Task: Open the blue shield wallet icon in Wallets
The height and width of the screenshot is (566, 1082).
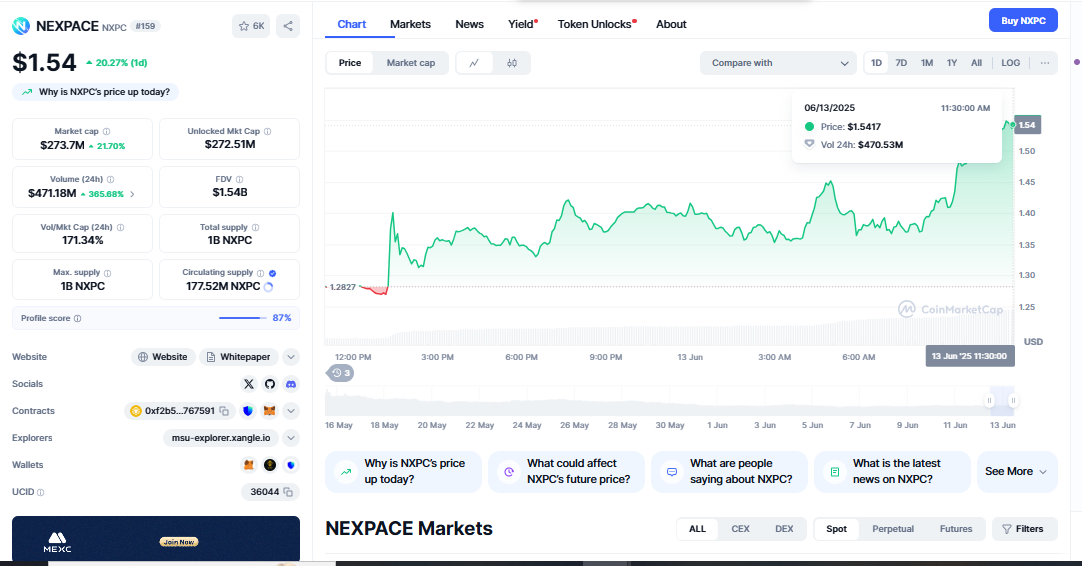Action: [291, 465]
